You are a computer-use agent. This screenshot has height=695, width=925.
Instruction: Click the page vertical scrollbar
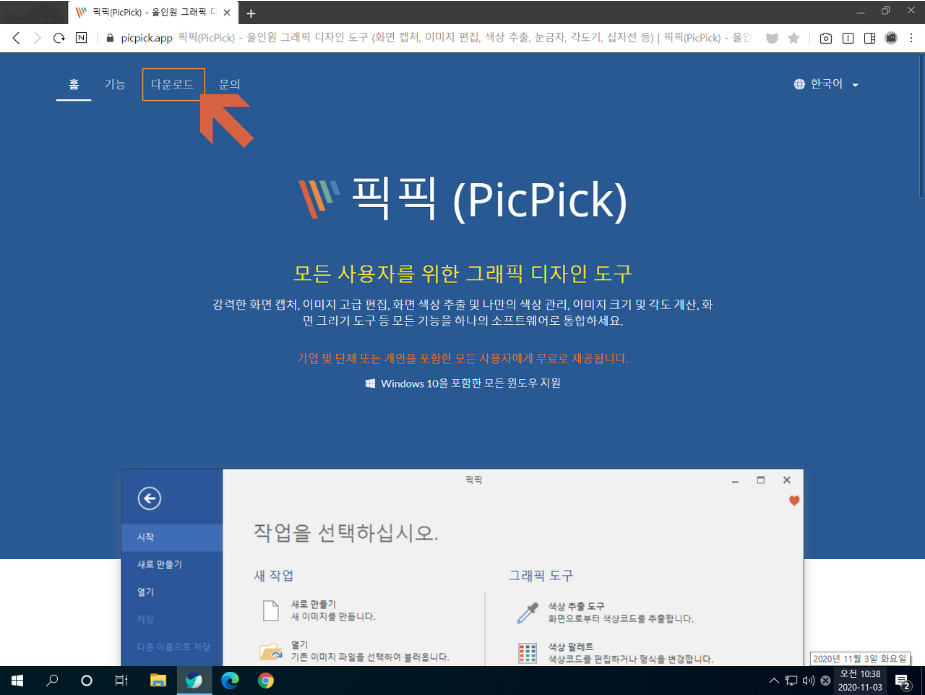[x=921, y=127]
